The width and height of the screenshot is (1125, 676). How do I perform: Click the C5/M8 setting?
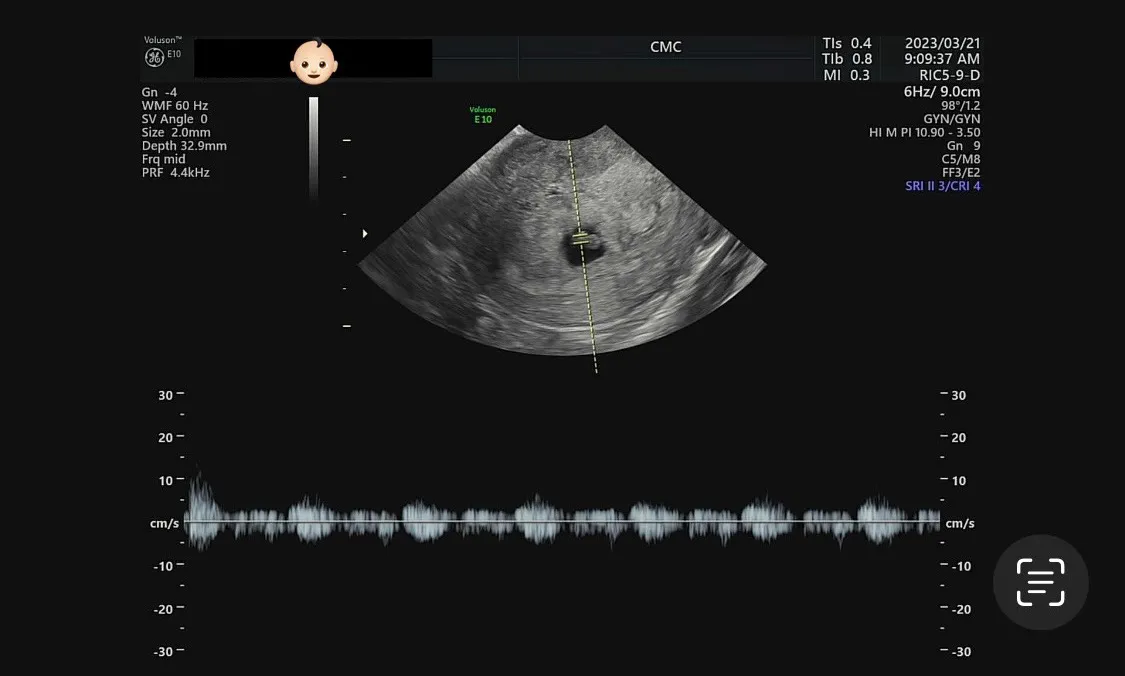coord(961,159)
